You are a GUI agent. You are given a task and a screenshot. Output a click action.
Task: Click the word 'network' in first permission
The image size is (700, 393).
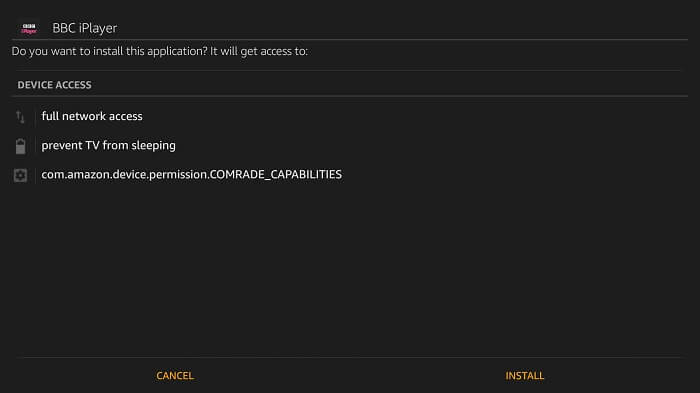pos(84,116)
